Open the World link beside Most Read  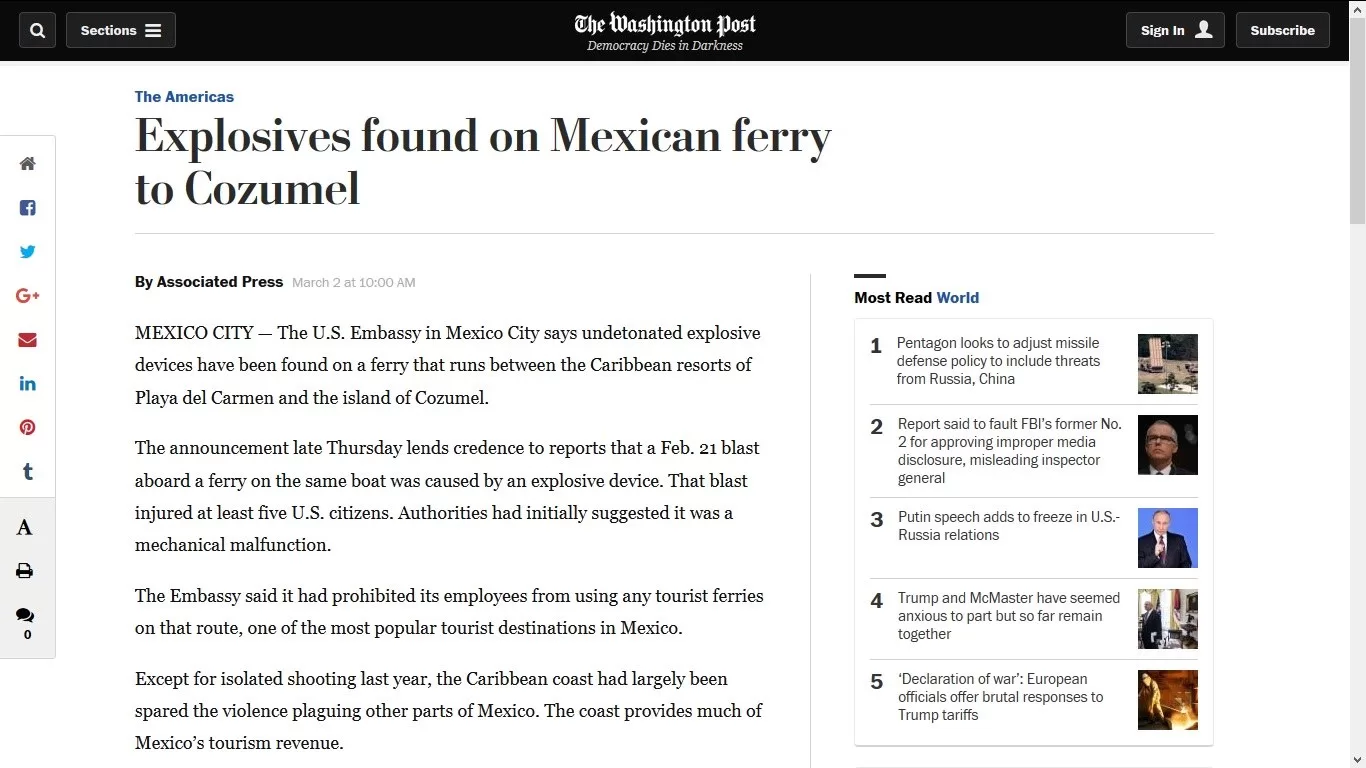(x=957, y=298)
